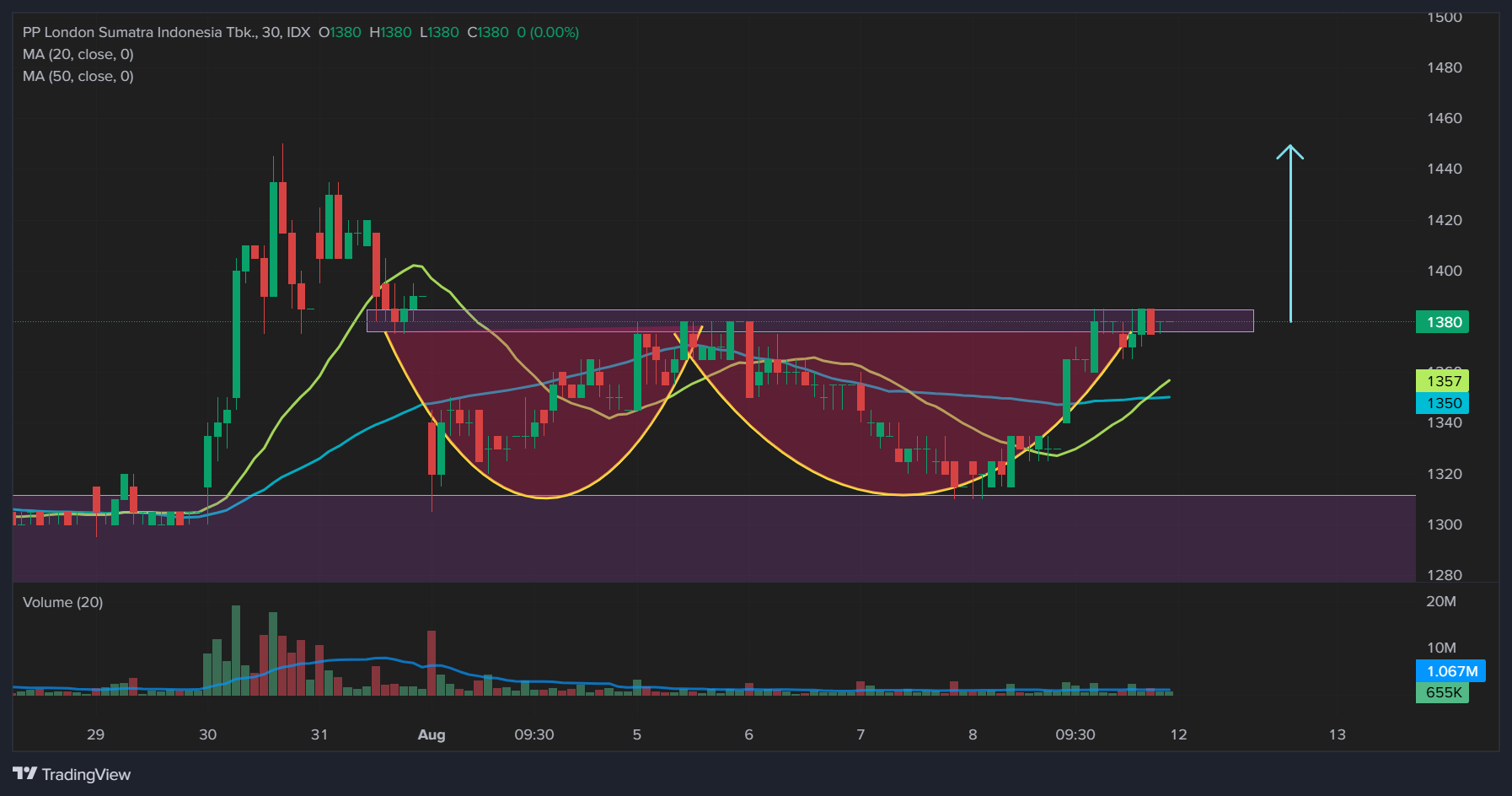Click the Volume (20) indicator label
Image resolution: width=1512 pixels, height=796 pixels.
[63, 602]
